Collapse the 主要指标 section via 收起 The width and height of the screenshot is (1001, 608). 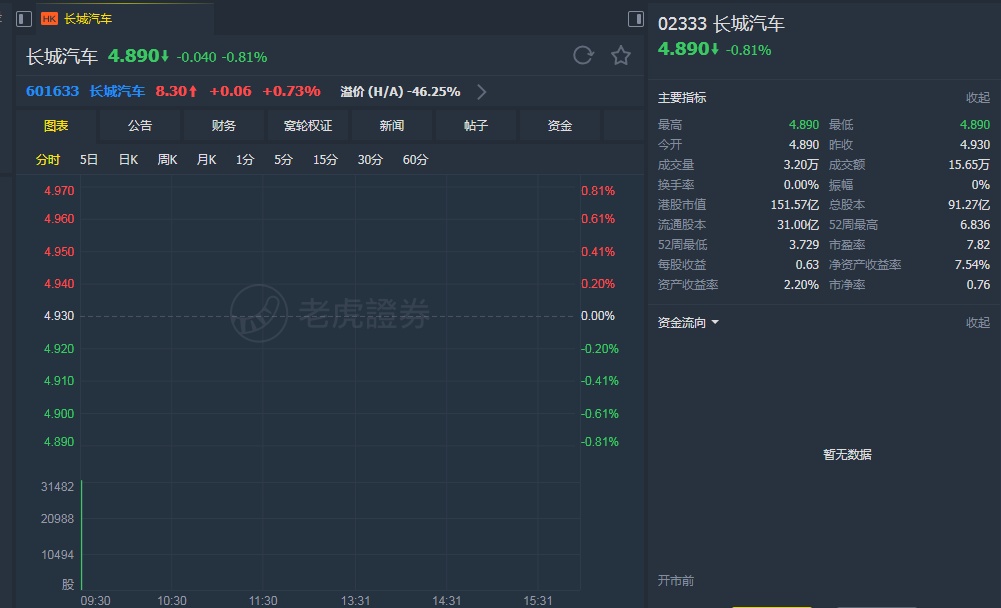[x=977, y=98]
